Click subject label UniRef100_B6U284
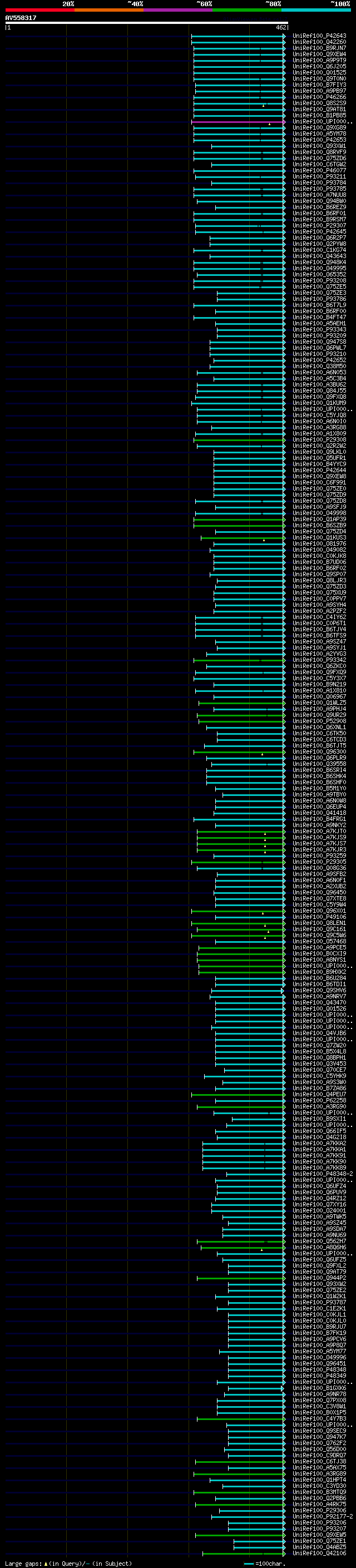This screenshot has width=356, height=1568. point(319,978)
